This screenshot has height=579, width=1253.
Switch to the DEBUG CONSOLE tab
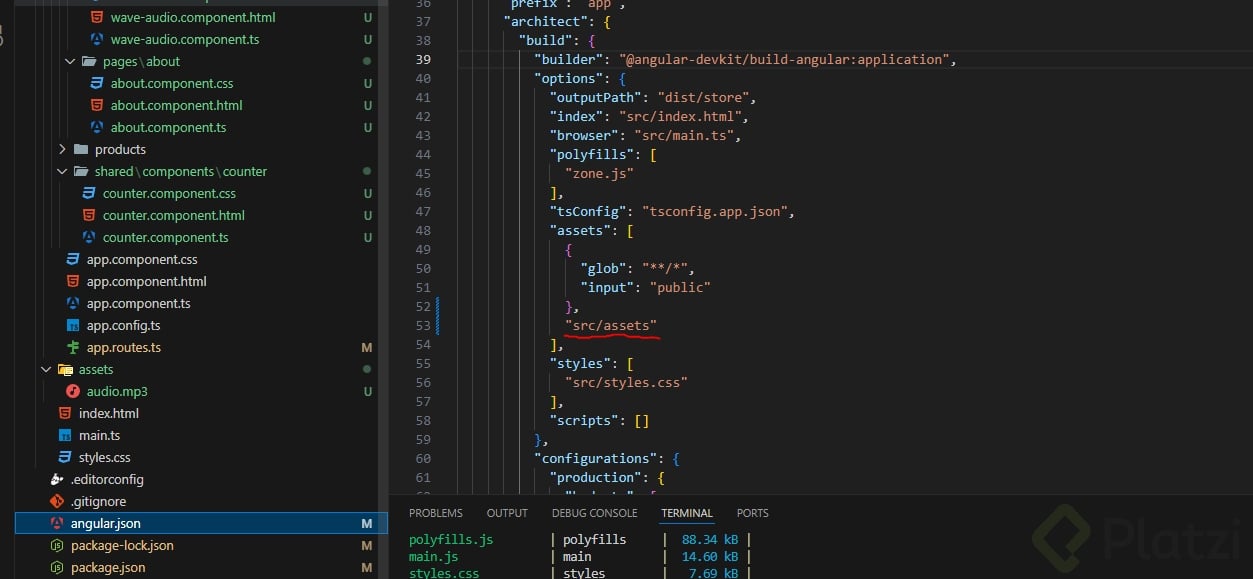(594, 513)
